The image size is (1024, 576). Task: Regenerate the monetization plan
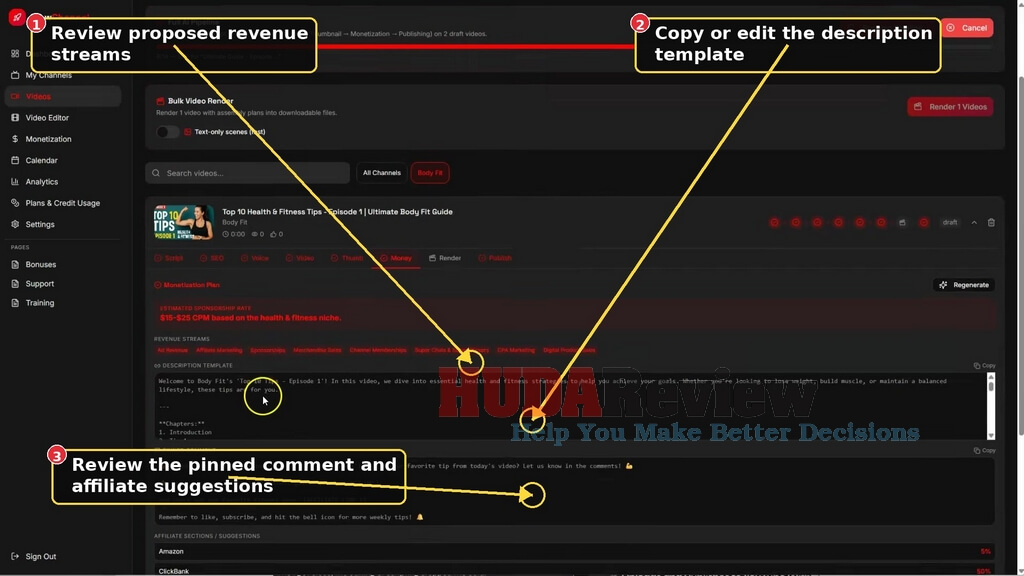point(964,285)
